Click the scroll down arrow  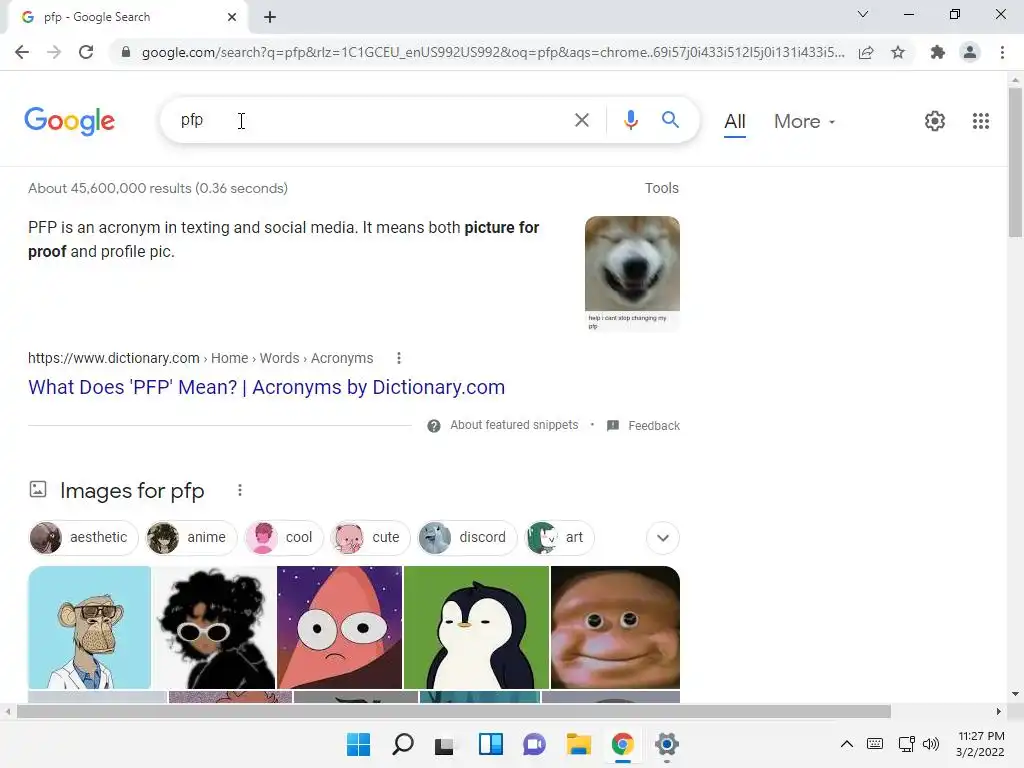pyautogui.click(x=1015, y=694)
